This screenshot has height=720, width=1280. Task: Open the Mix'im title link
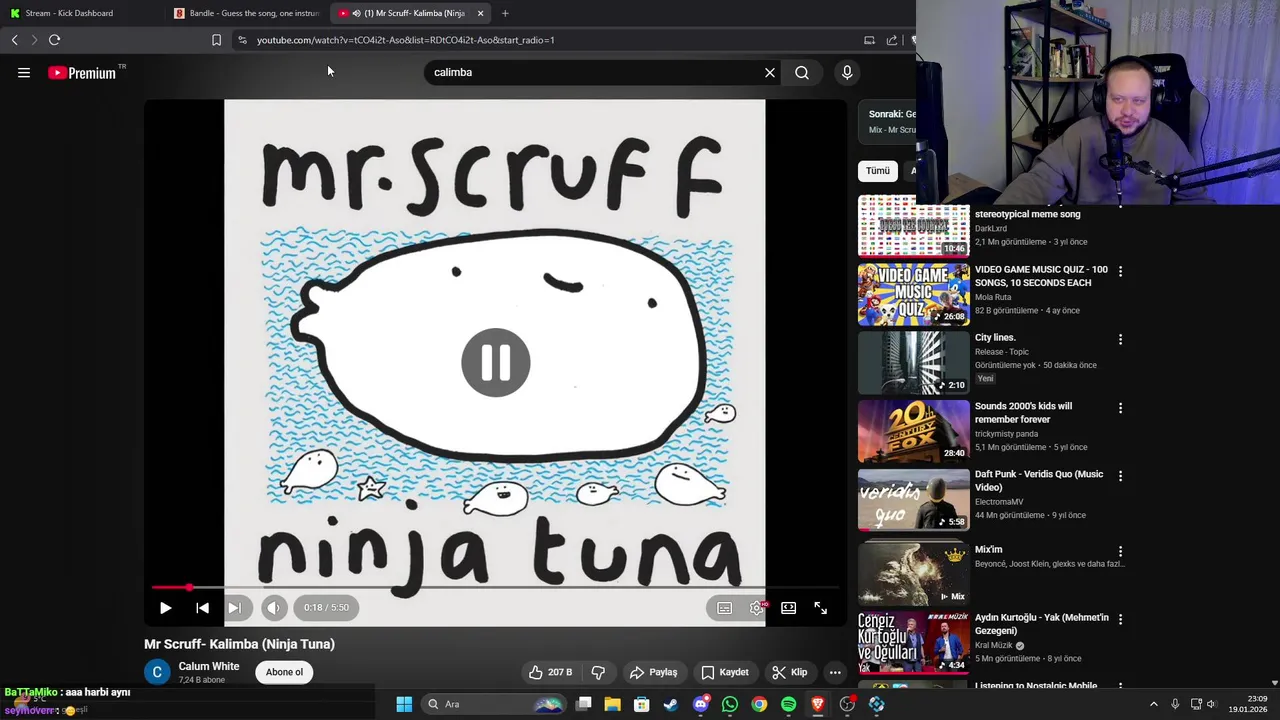(988, 549)
